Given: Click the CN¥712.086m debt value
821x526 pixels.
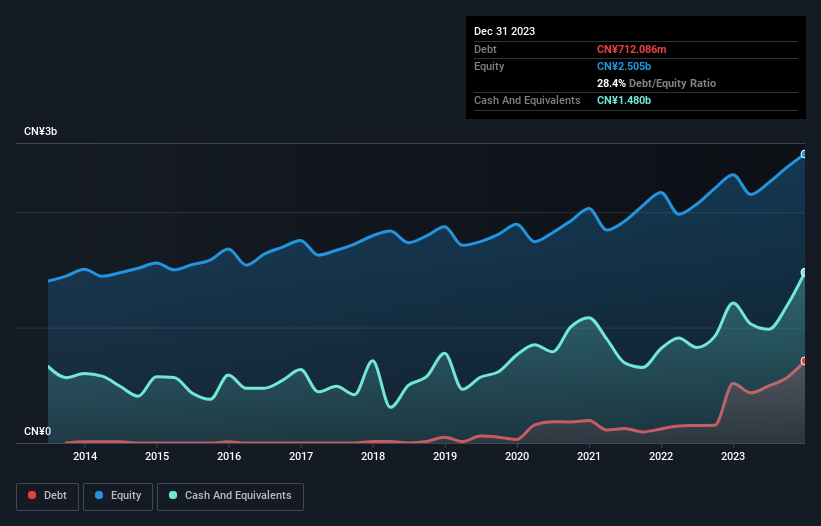Looking at the screenshot, I should coord(631,49).
